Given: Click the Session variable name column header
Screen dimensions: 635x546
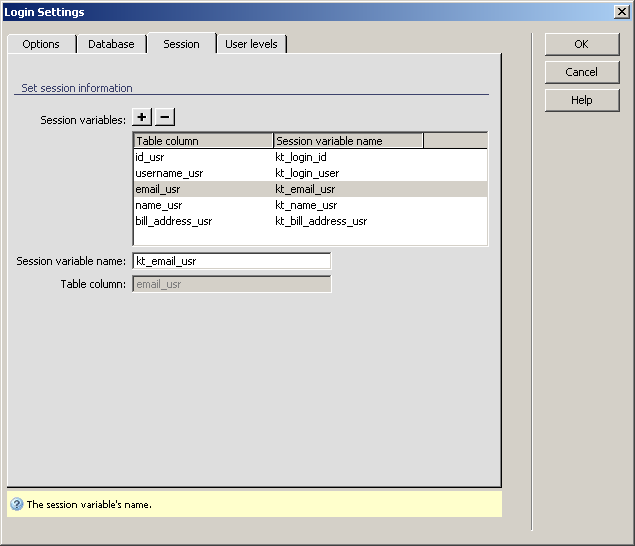Looking at the screenshot, I should (348, 141).
